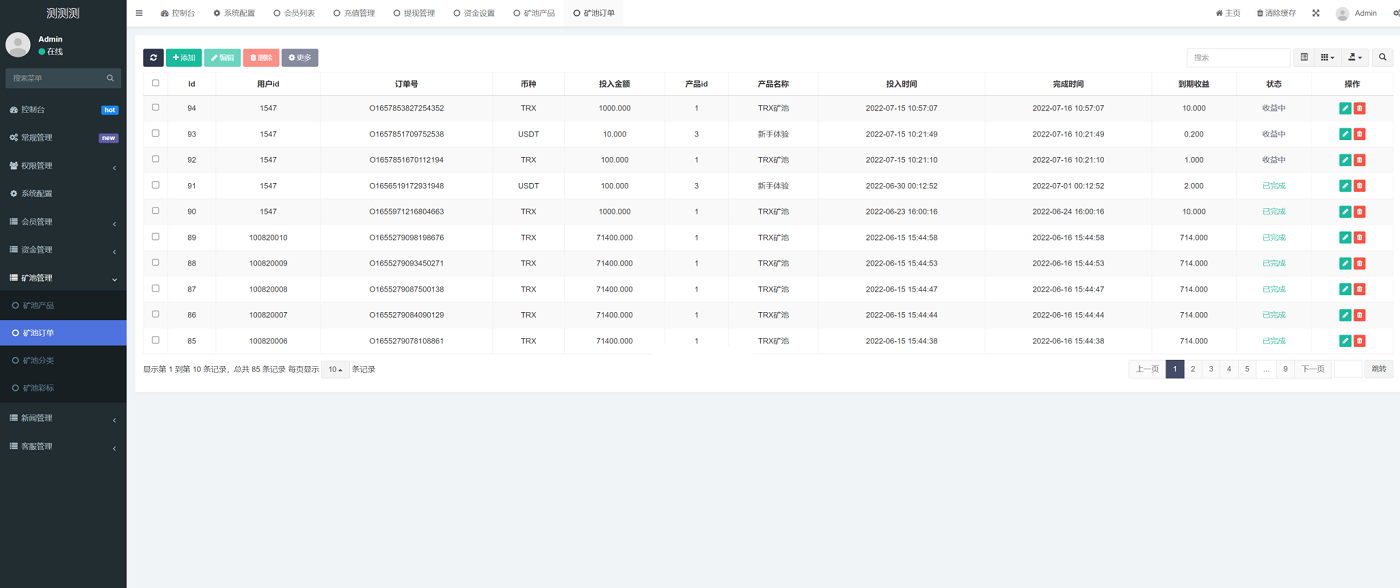Click the green edit icon for order 94
This screenshot has width=1400, height=588.
1345,108
